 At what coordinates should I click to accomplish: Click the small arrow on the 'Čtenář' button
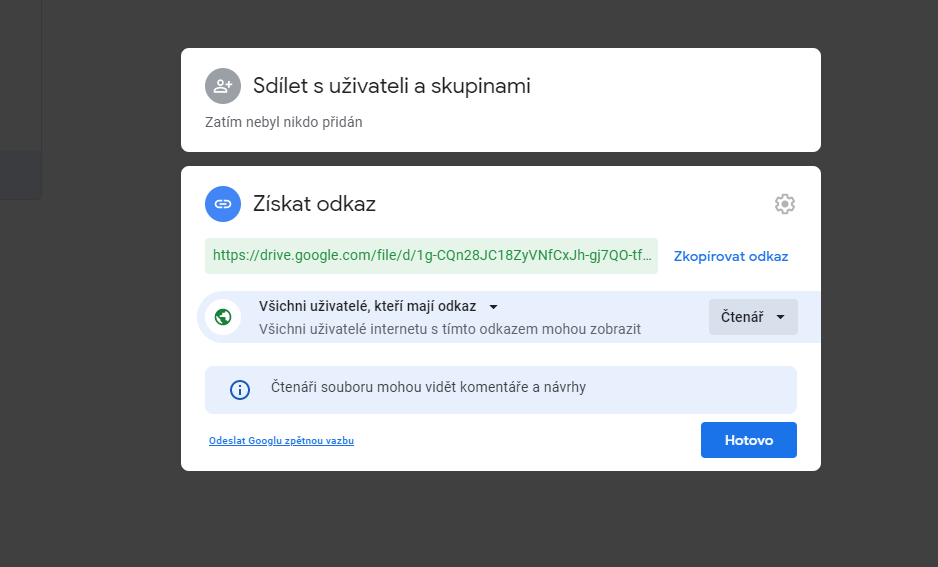pyautogui.click(x=780, y=317)
